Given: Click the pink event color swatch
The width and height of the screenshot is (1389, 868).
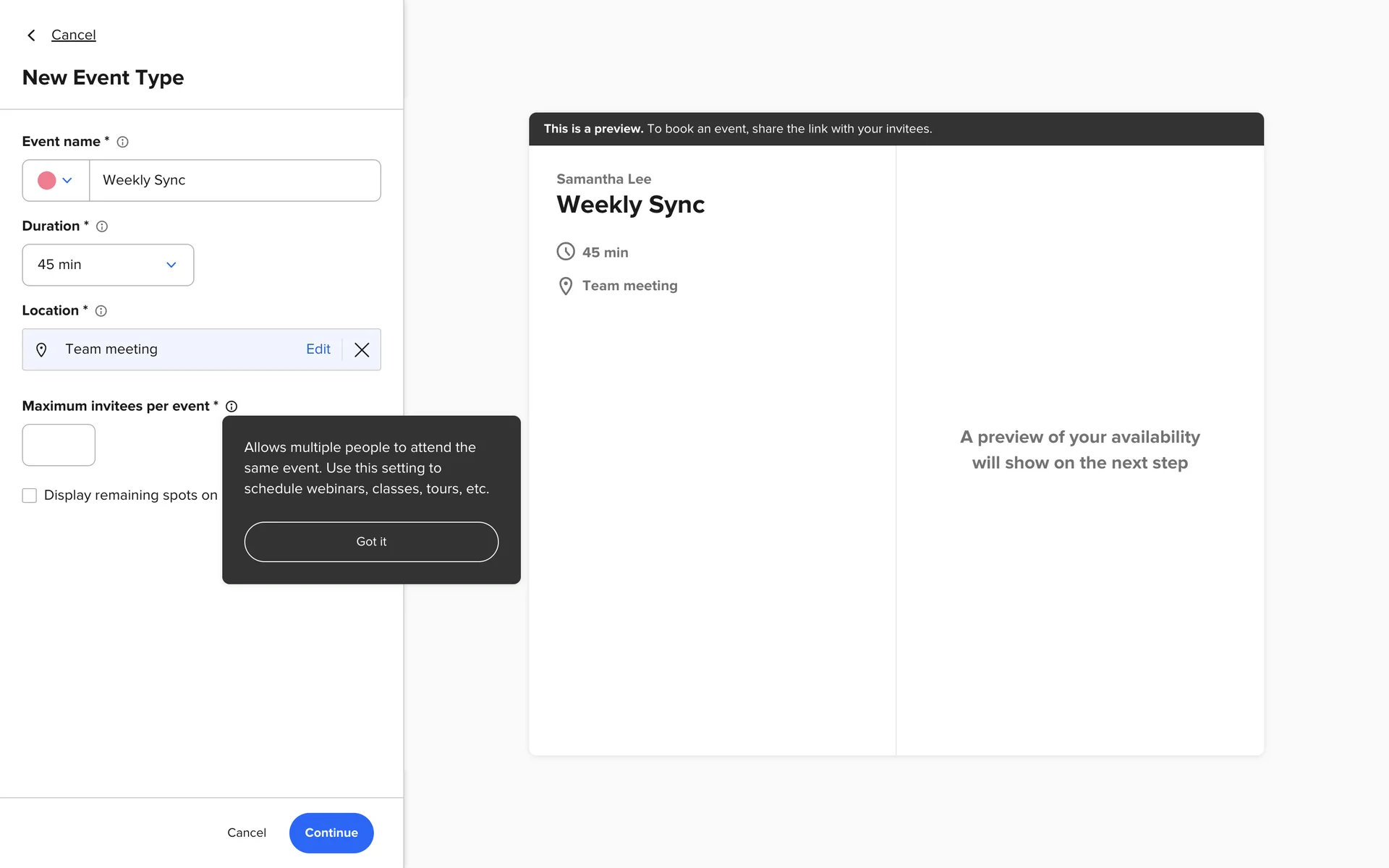Looking at the screenshot, I should (46, 181).
